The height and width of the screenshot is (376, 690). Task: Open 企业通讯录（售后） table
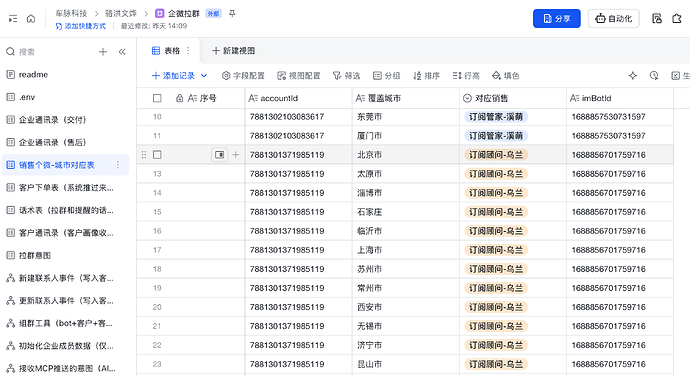pyautogui.click(x=65, y=142)
